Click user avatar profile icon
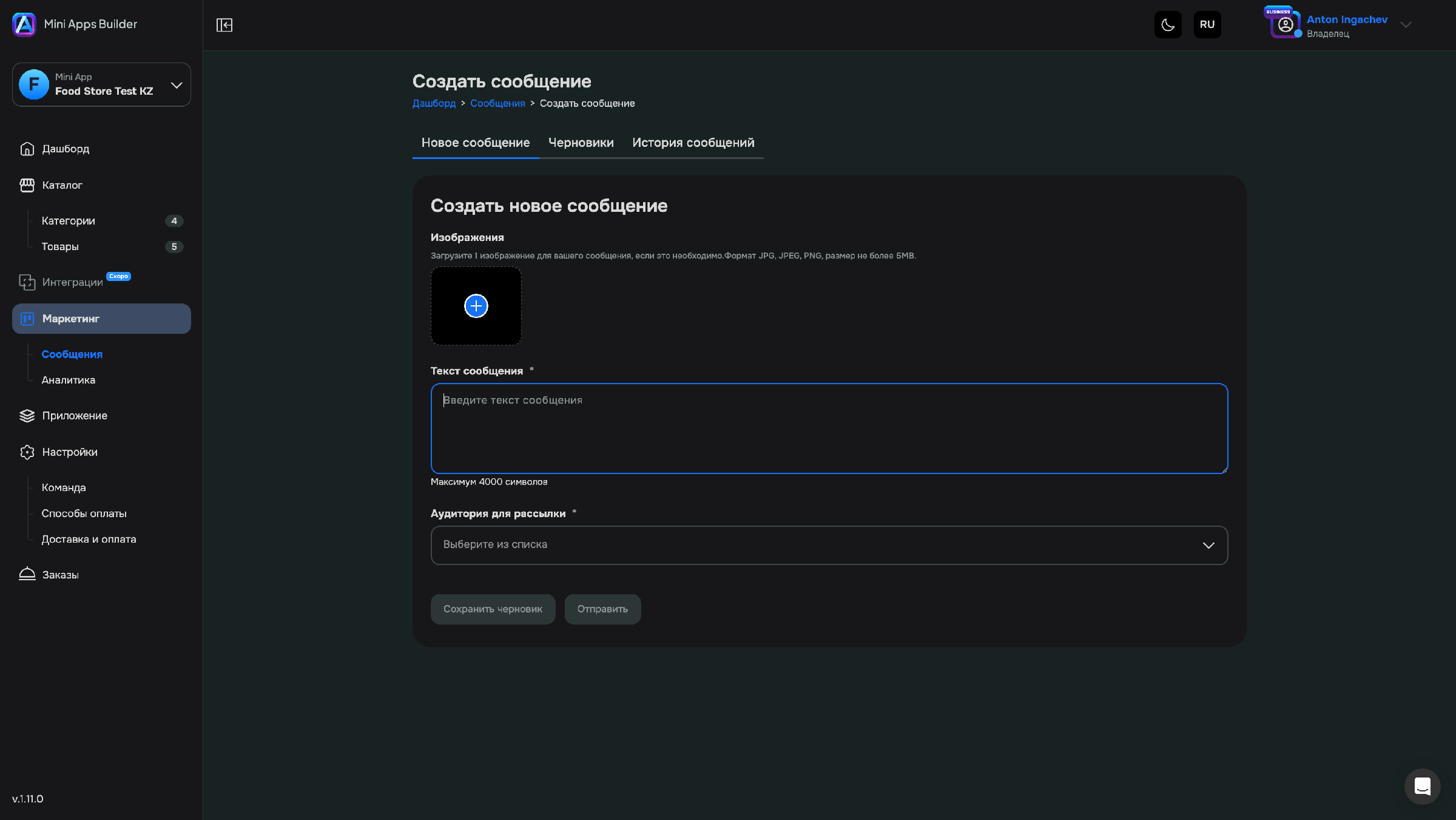The width and height of the screenshot is (1456, 820). [x=1285, y=25]
